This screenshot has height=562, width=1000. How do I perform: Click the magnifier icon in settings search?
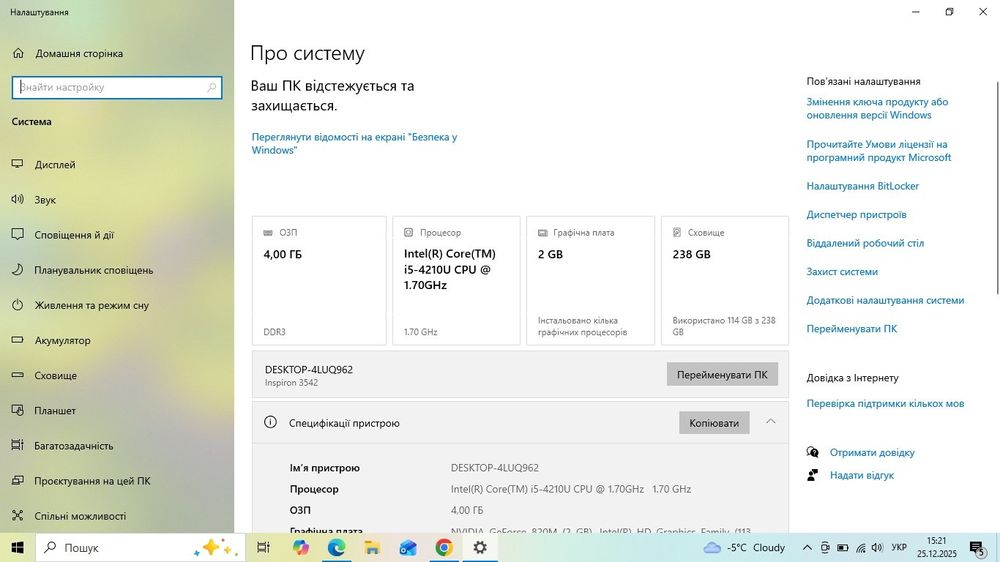click(x=212, y=87)
